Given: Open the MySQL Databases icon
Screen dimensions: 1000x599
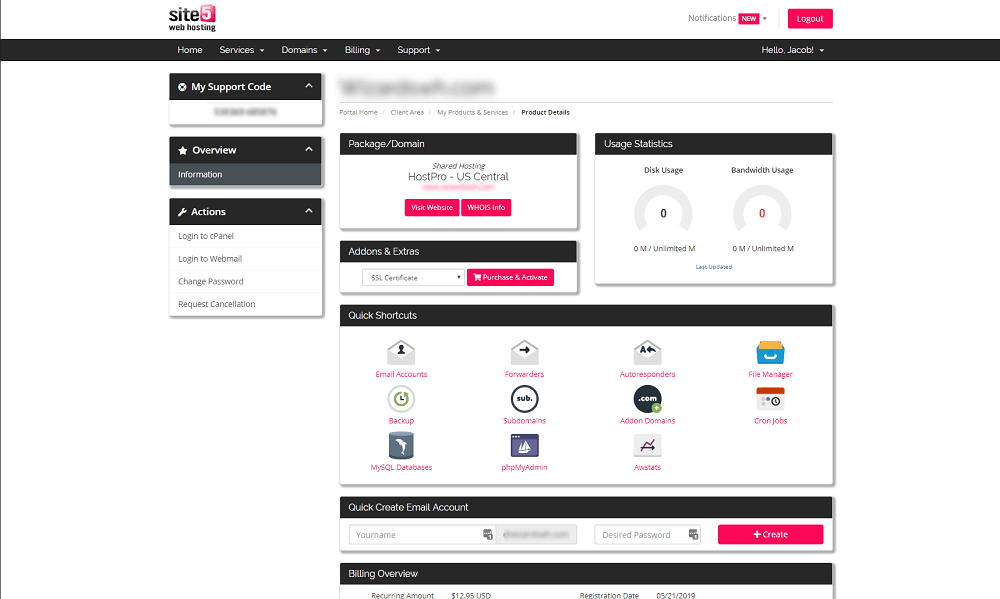Looking at the screenshot, I should 401,446.
